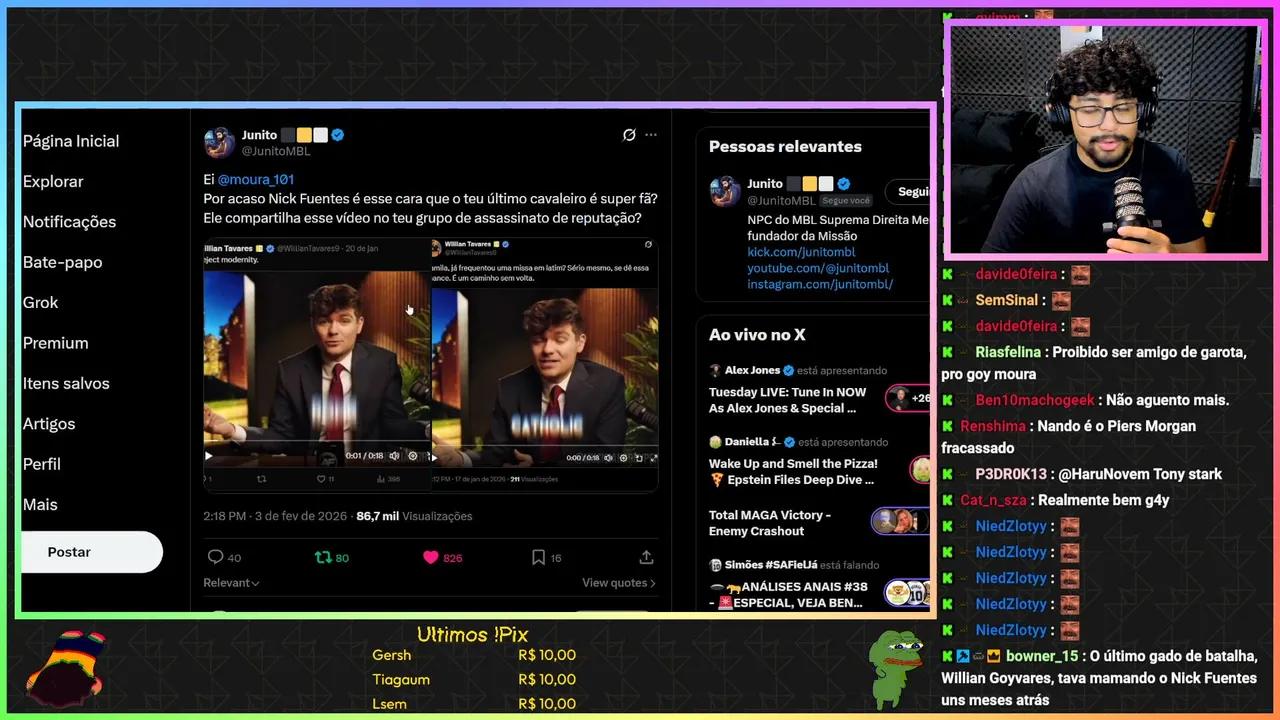Open Itens salvos in the sidebar
This screenshot has height=720, width=1280.
[66, 383]
